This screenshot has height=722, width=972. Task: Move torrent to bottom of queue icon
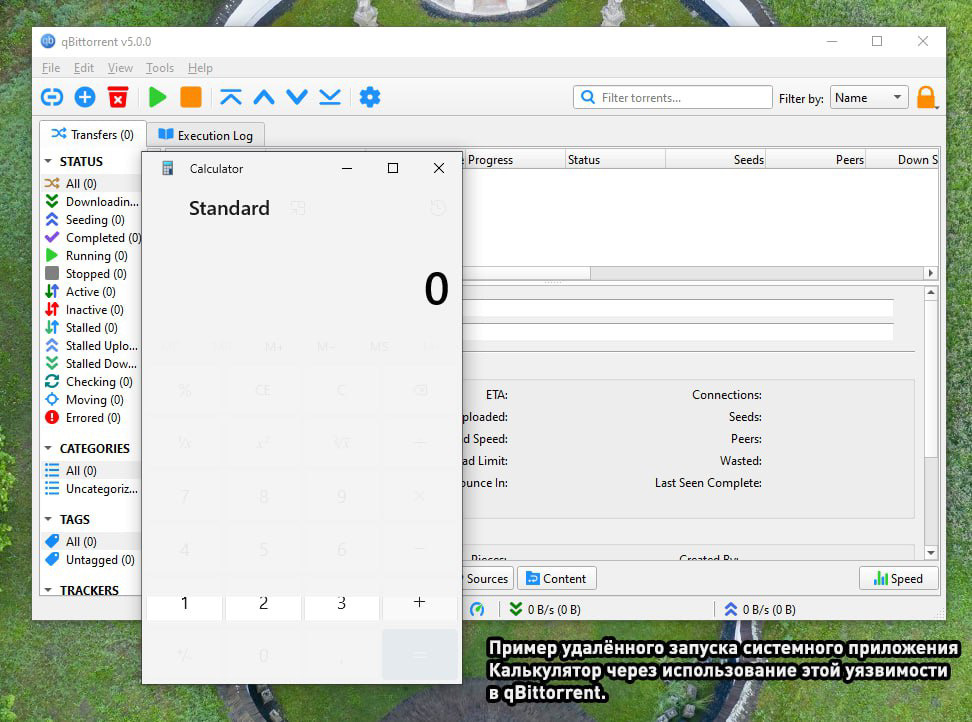coord(330,97)
